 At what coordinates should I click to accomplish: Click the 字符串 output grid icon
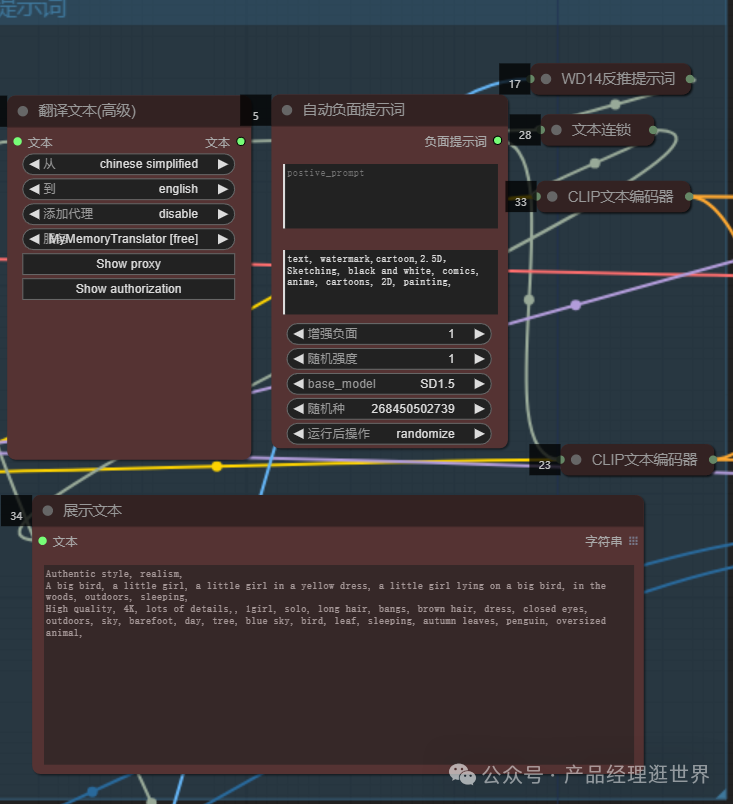coord(633,541)
